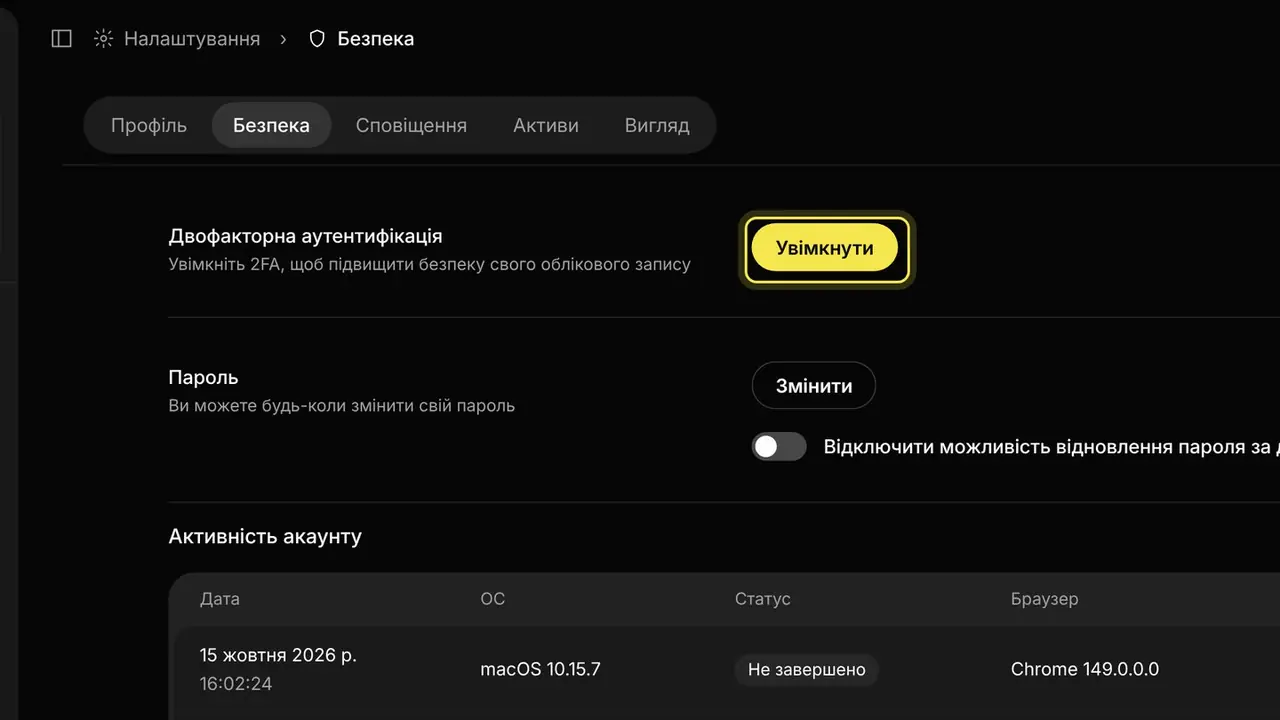The height and width of the screenshot is (720, 1280).
Task: Click the Увімкнути 2FA button
Action: [x=825, y=248]
